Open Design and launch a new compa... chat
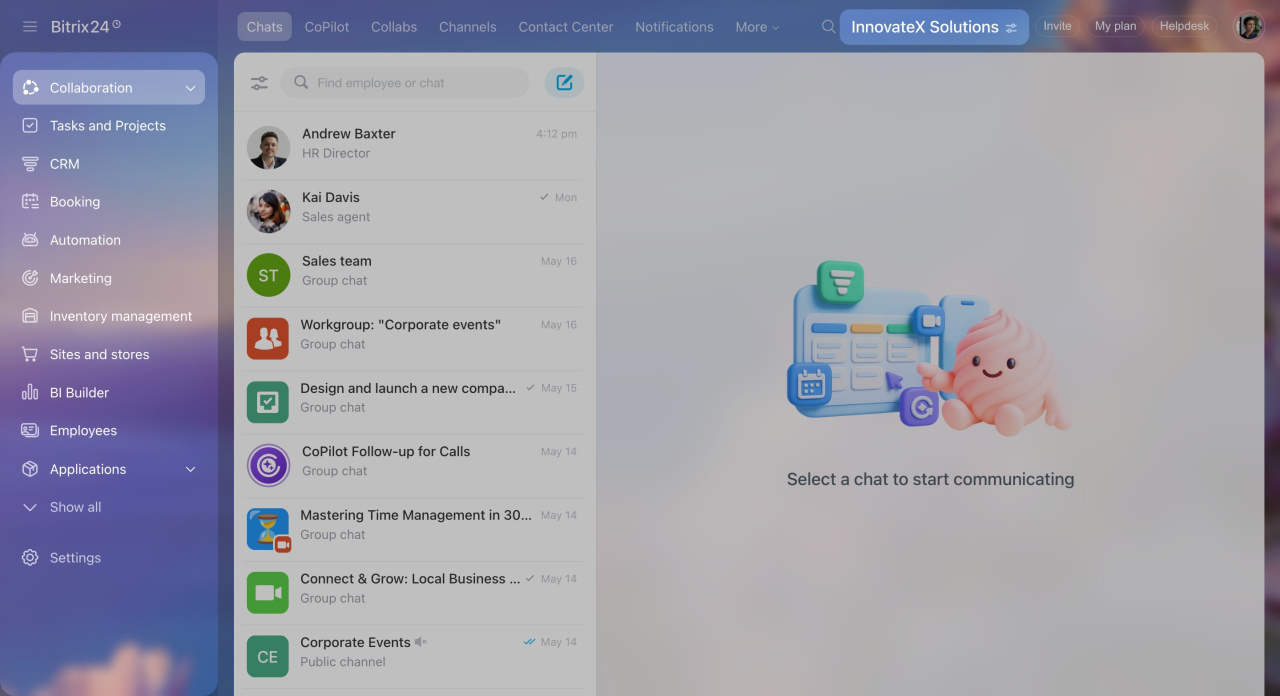This screenshot has width=1280, height=696. pyautogui.click(x=414, y=402)
